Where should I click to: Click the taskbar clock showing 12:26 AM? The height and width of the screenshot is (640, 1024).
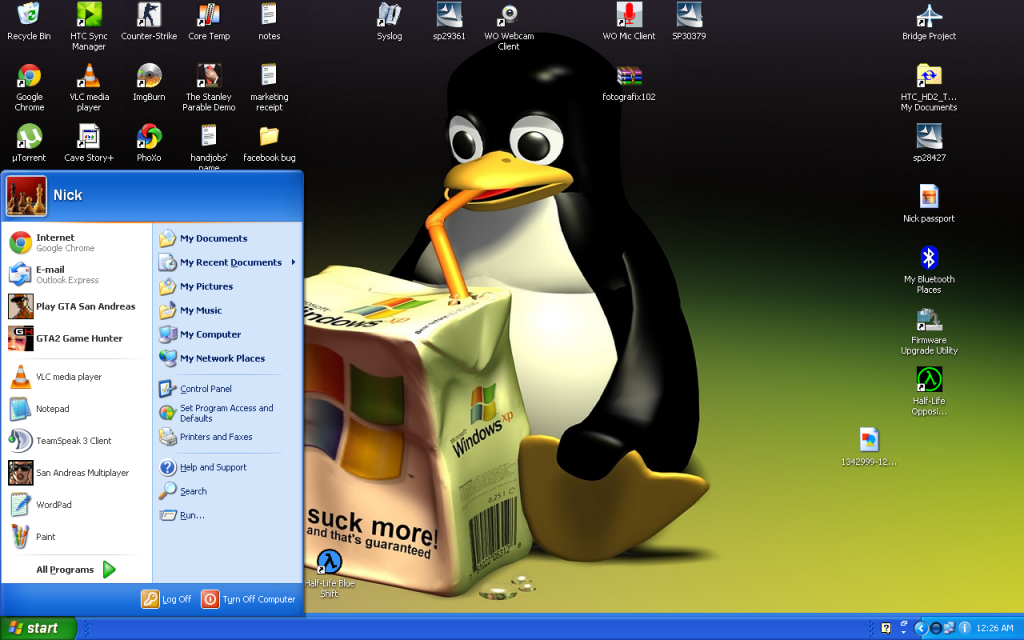[995, 628]
